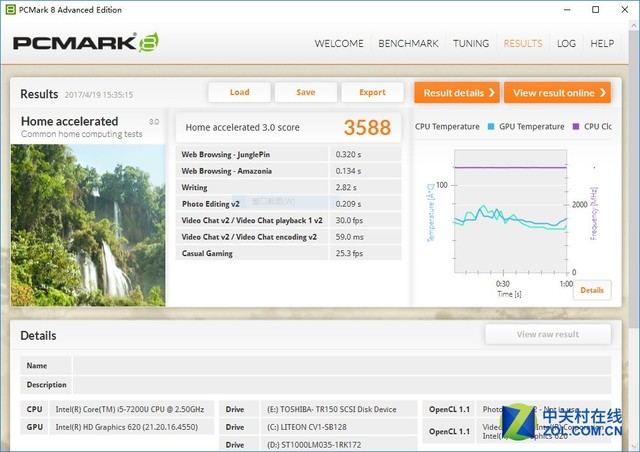This screenshot has width=640, height=452.
Task: Click the temperature and frequency chart
Action: pos(510,212)
